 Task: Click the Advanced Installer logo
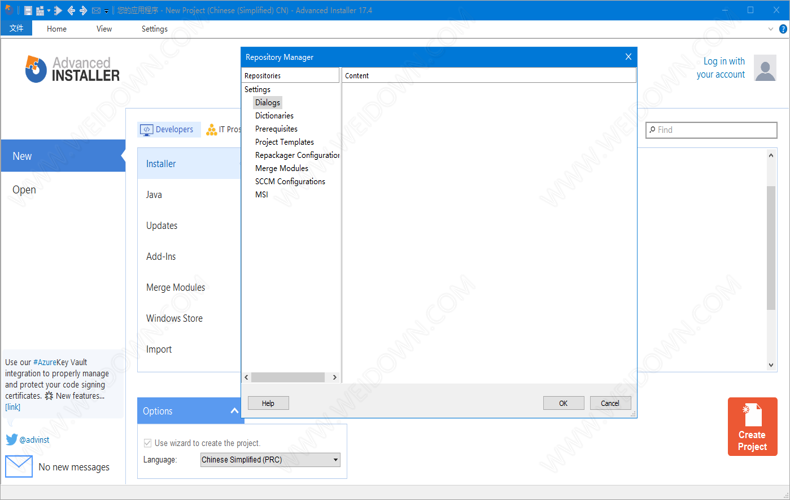pos(72,69)
